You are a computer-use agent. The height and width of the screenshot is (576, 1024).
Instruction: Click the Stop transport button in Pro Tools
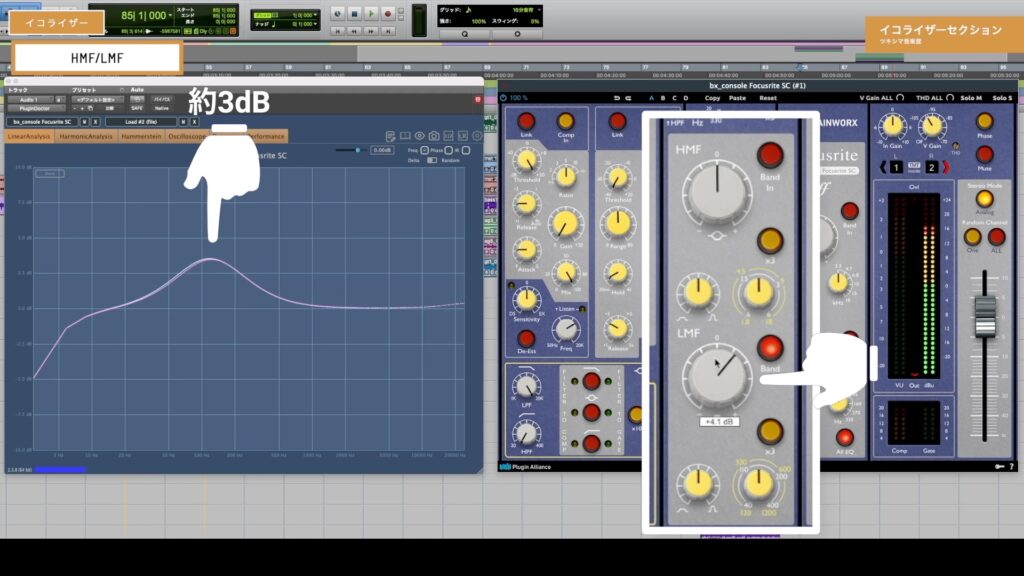tap(354, 13)
